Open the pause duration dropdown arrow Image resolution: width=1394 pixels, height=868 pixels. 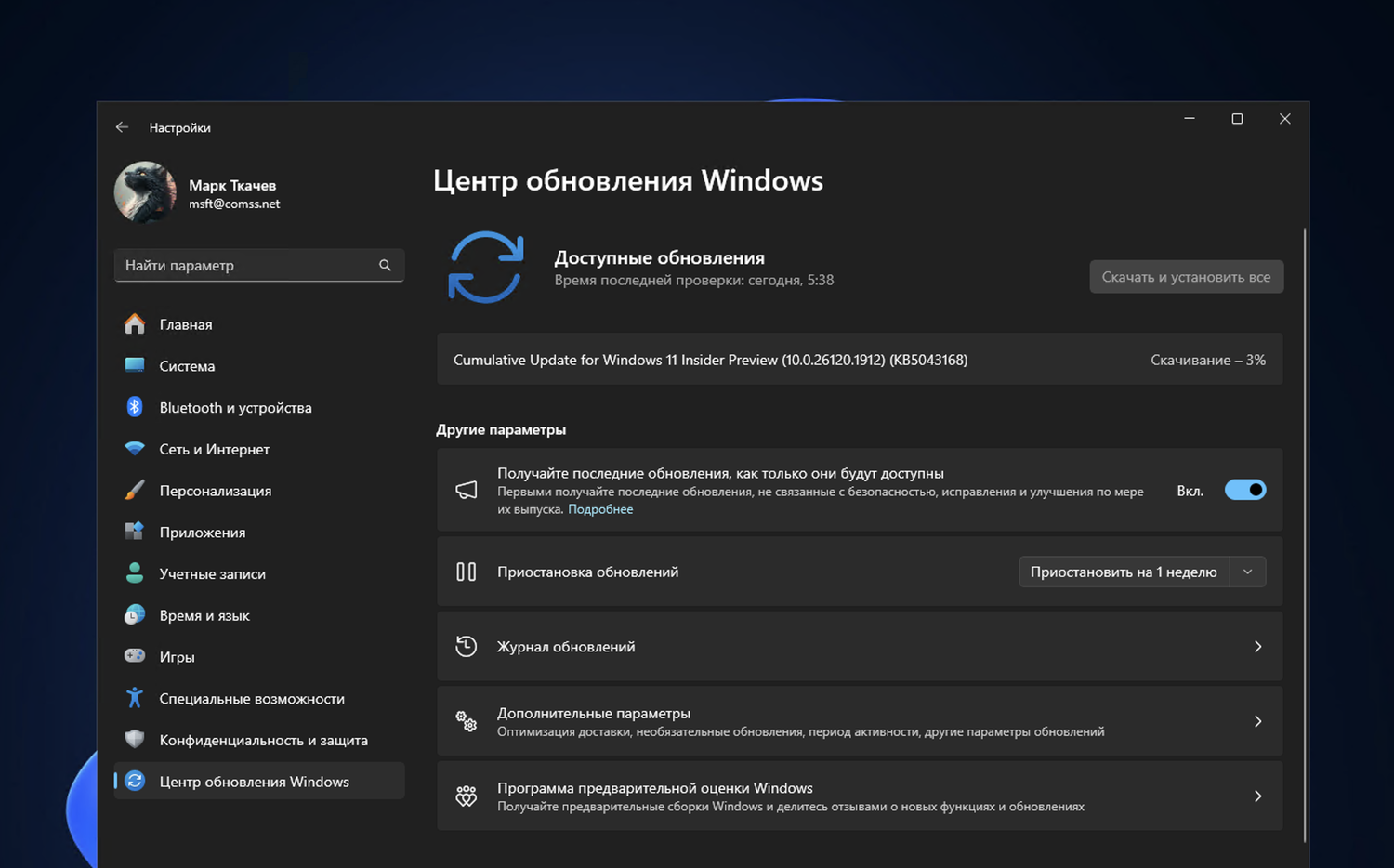(x=1247, y=572)
